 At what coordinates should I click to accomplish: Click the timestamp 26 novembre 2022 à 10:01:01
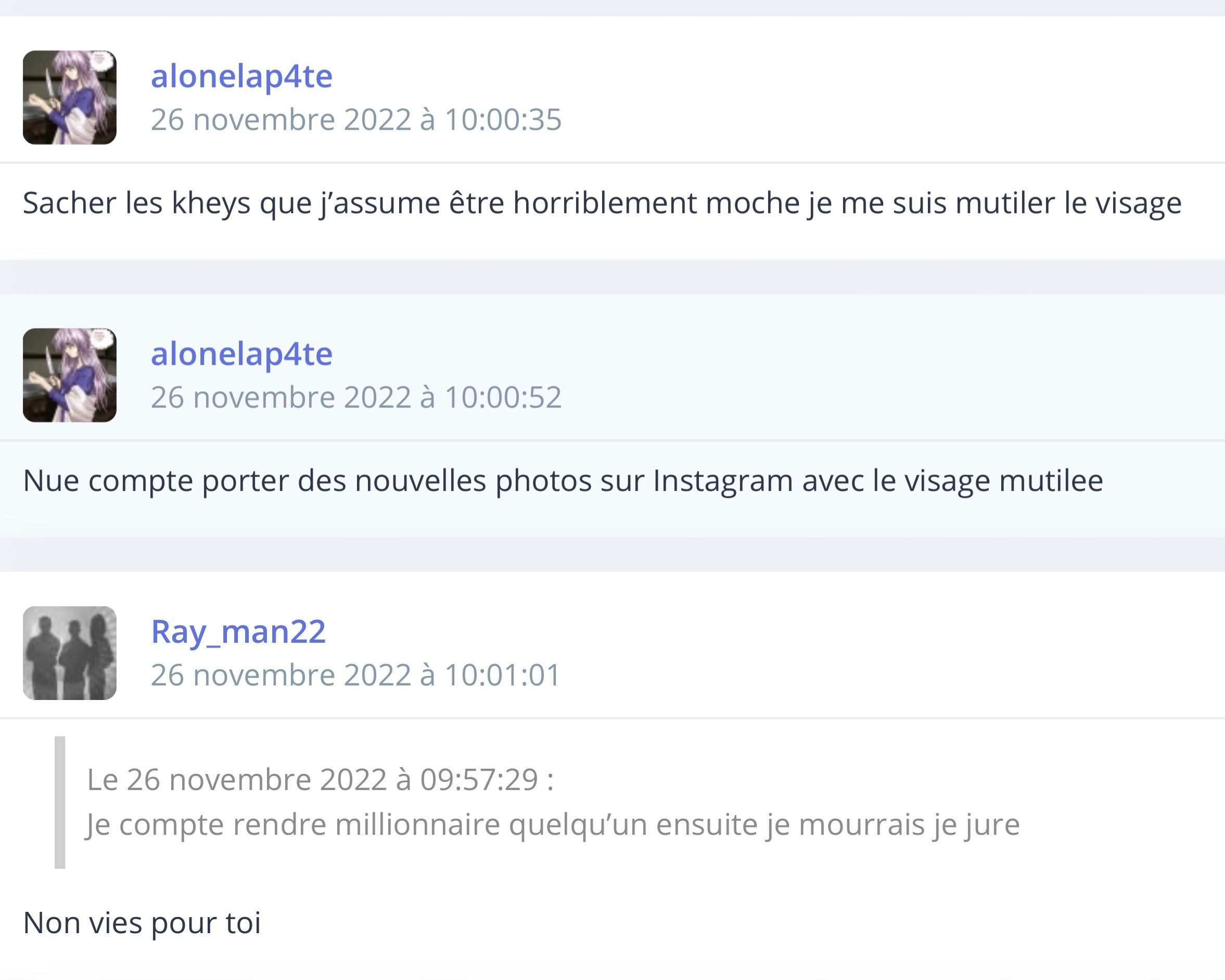coord(355,675)
